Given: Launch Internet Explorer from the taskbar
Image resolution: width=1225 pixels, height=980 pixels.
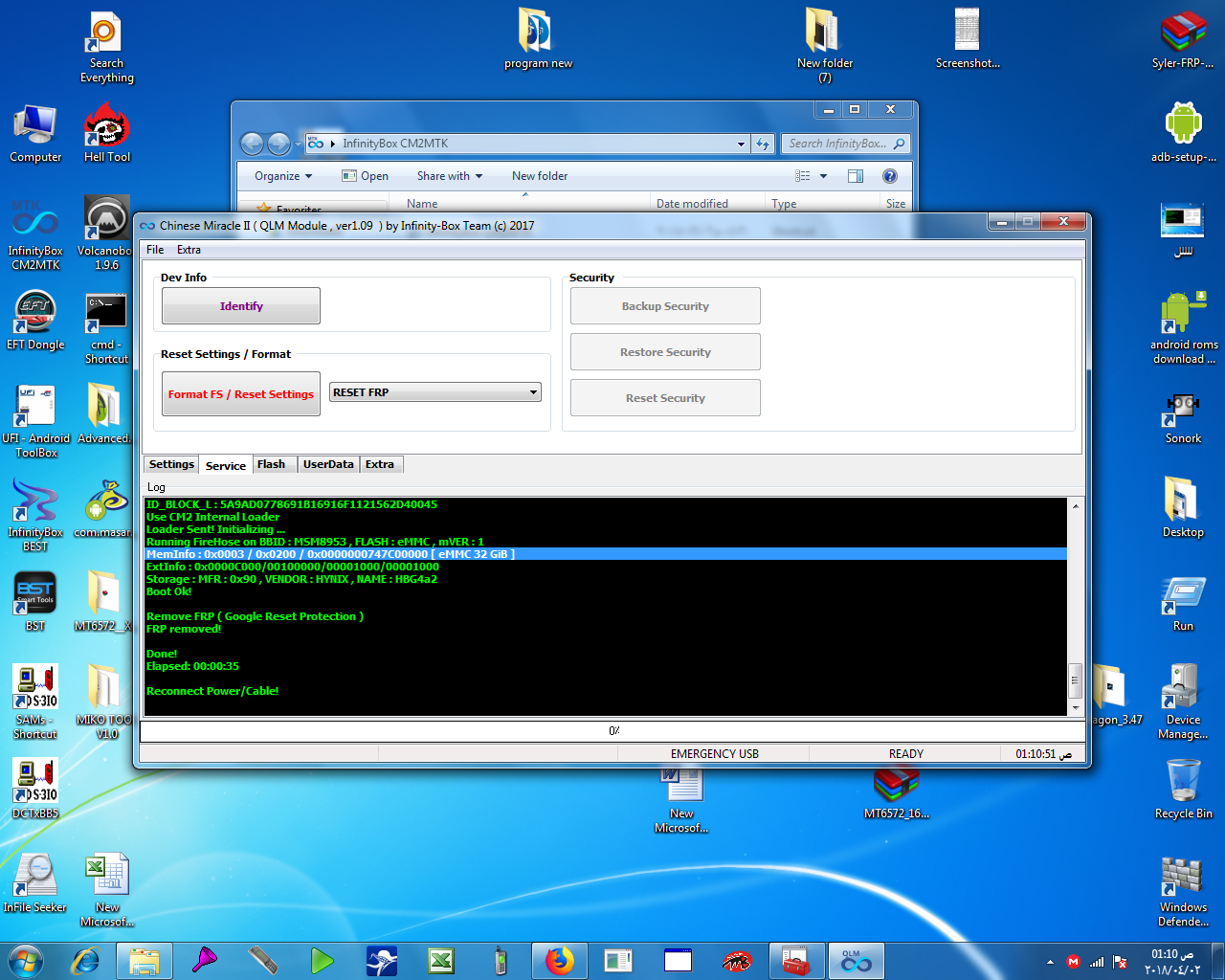Looking at the screenshot, I should coord(86,960).
